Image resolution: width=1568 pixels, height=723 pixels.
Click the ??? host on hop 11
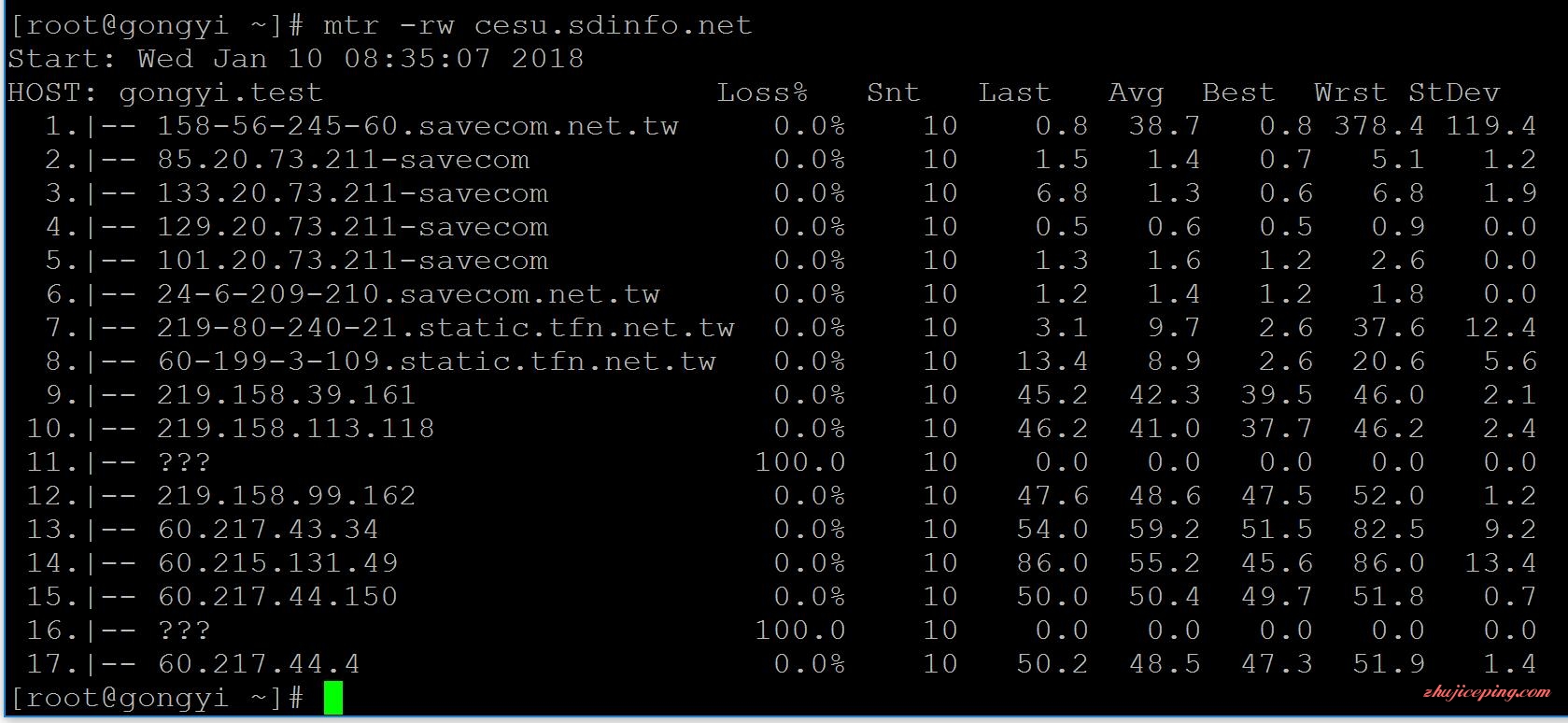click(184, 462)
